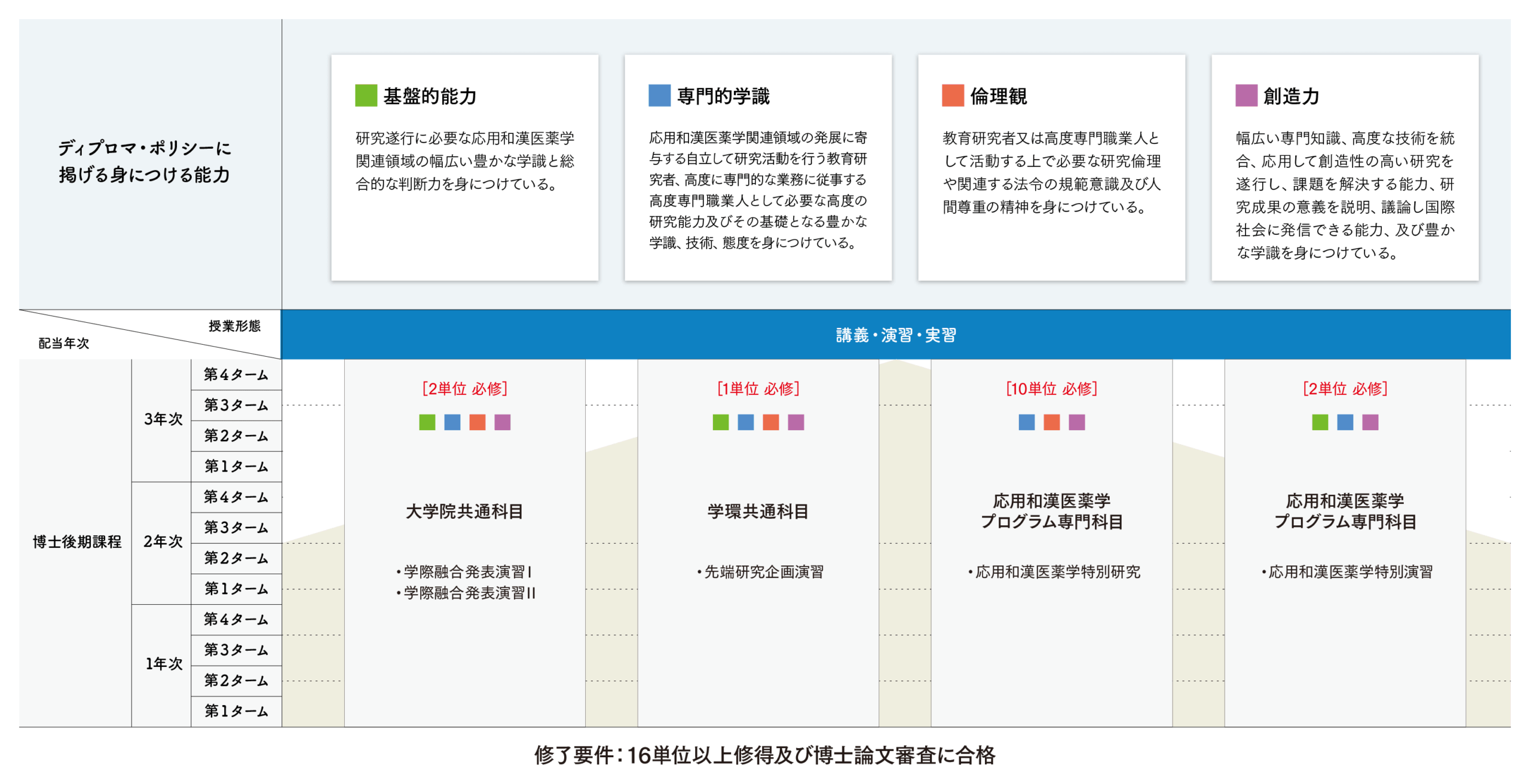Open the 応用和漢医薬学特別研究 course entry
The height and width of the screenshot is (784, 1530).
[1054, 572]
